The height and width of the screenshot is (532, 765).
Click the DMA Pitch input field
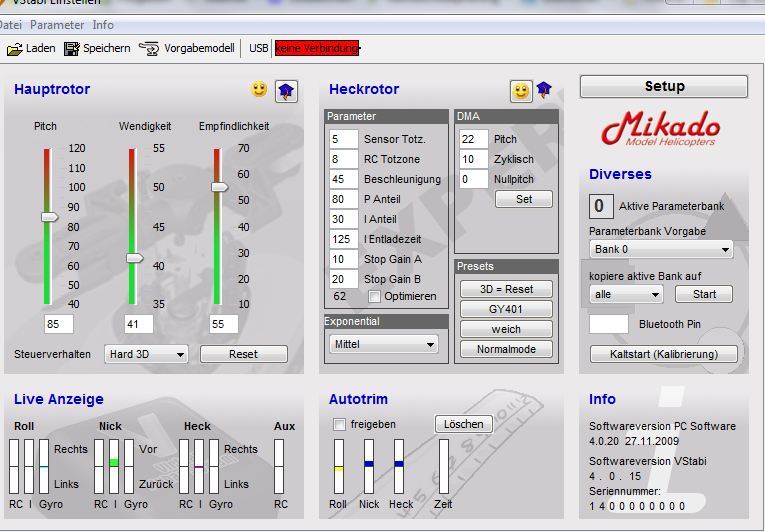pos(473,139)
